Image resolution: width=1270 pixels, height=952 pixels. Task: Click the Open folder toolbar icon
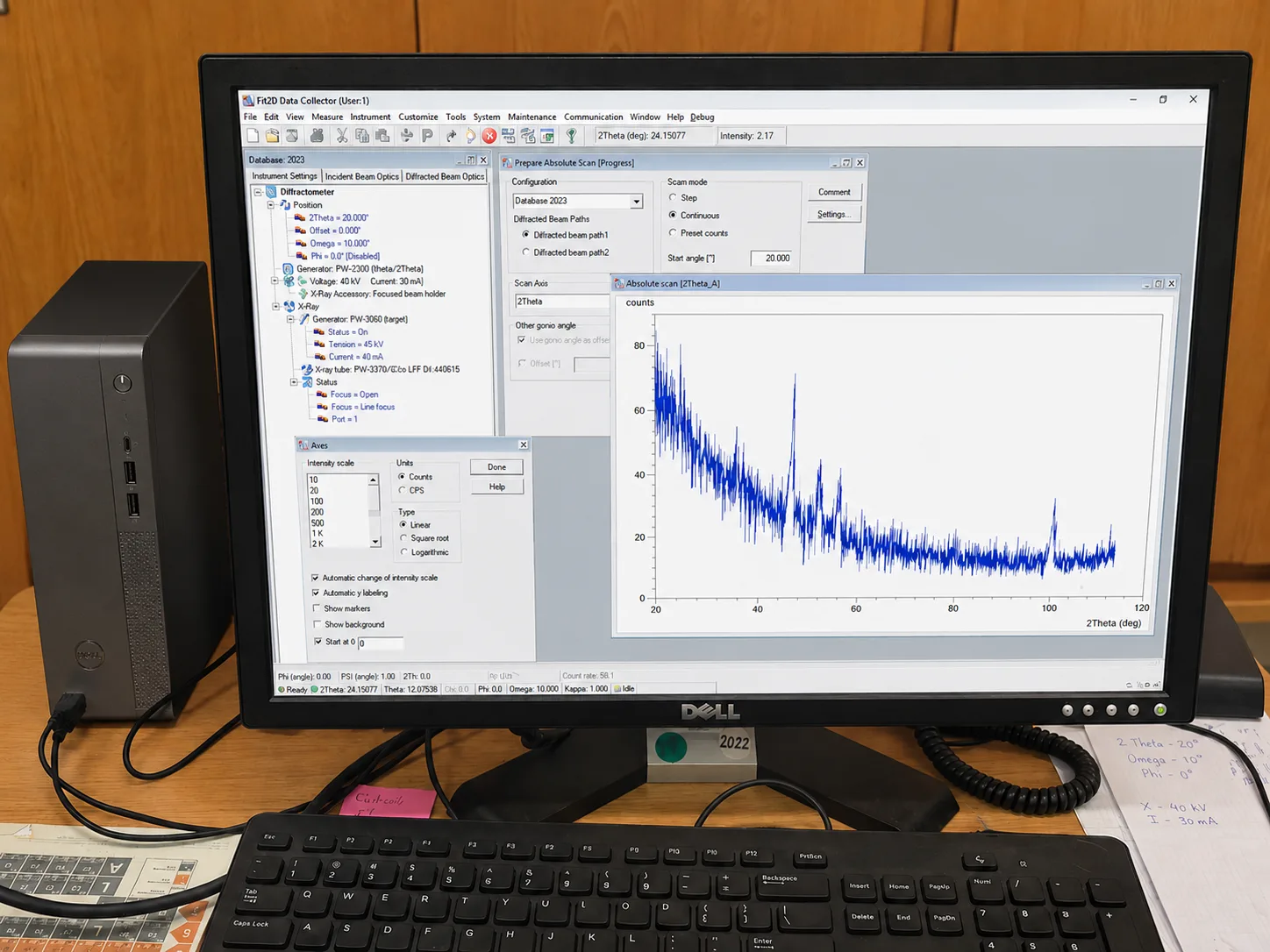tap(272, 136)
